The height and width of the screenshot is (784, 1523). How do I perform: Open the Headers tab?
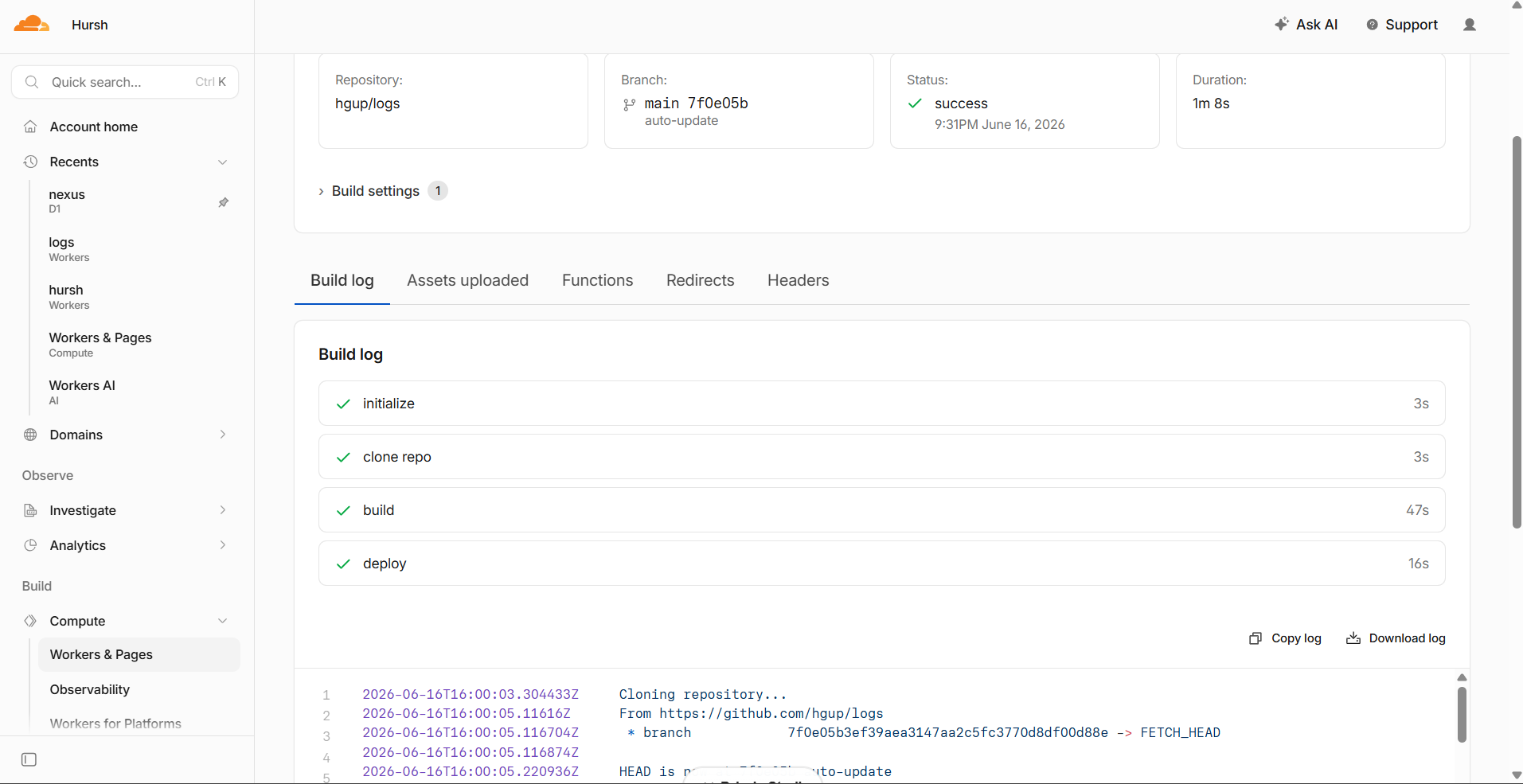tap(798, 280)
